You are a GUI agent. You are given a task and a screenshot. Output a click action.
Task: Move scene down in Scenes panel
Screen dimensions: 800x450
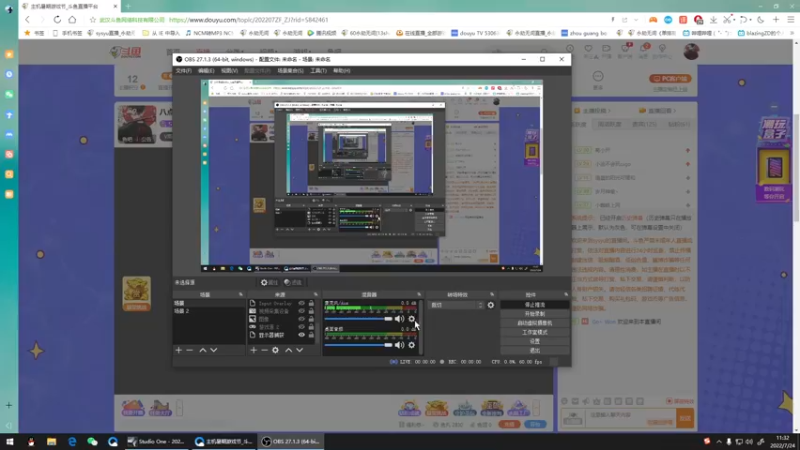click(x=214, y=350)
